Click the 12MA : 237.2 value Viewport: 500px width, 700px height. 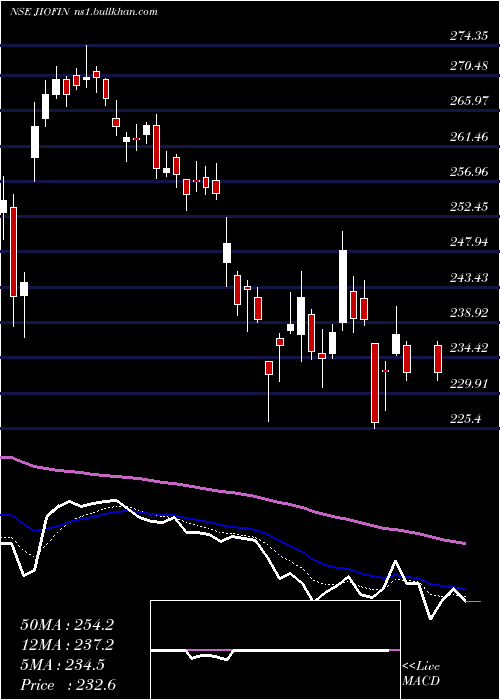coord(67,645)
